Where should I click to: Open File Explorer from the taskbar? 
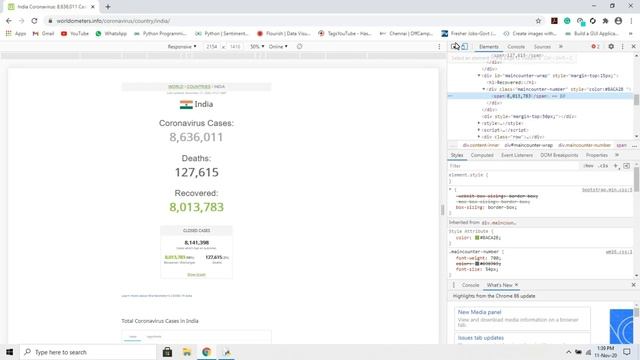click(x=187, y=352)
